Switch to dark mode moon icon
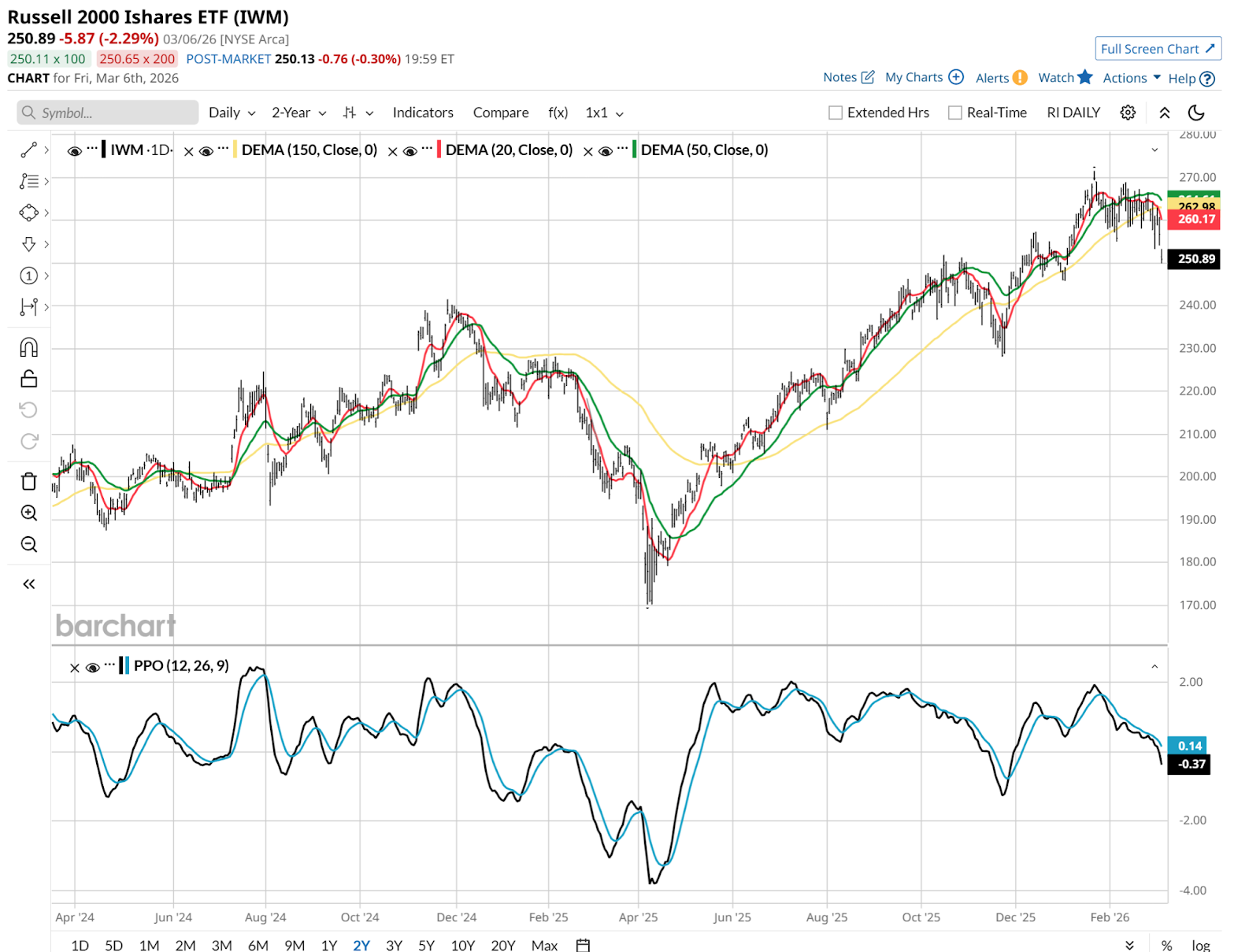Viewport: 1260px width, 952px height. point(1195,113)
